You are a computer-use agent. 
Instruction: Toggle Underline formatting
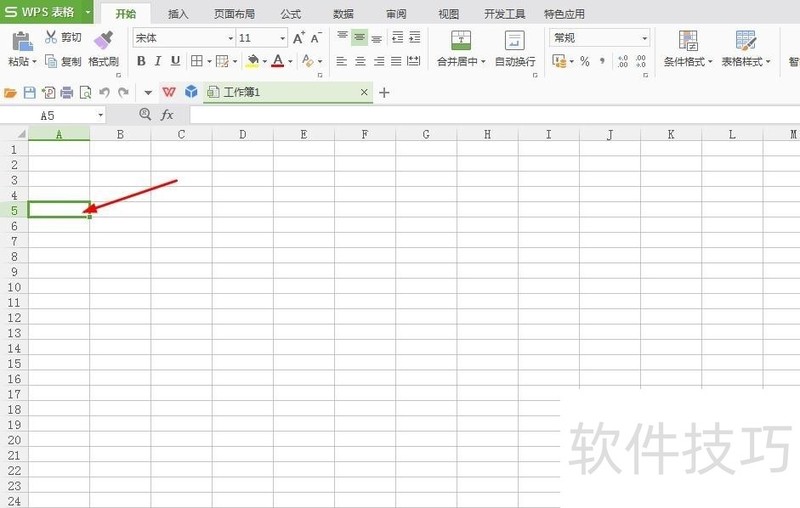[176, 61]
